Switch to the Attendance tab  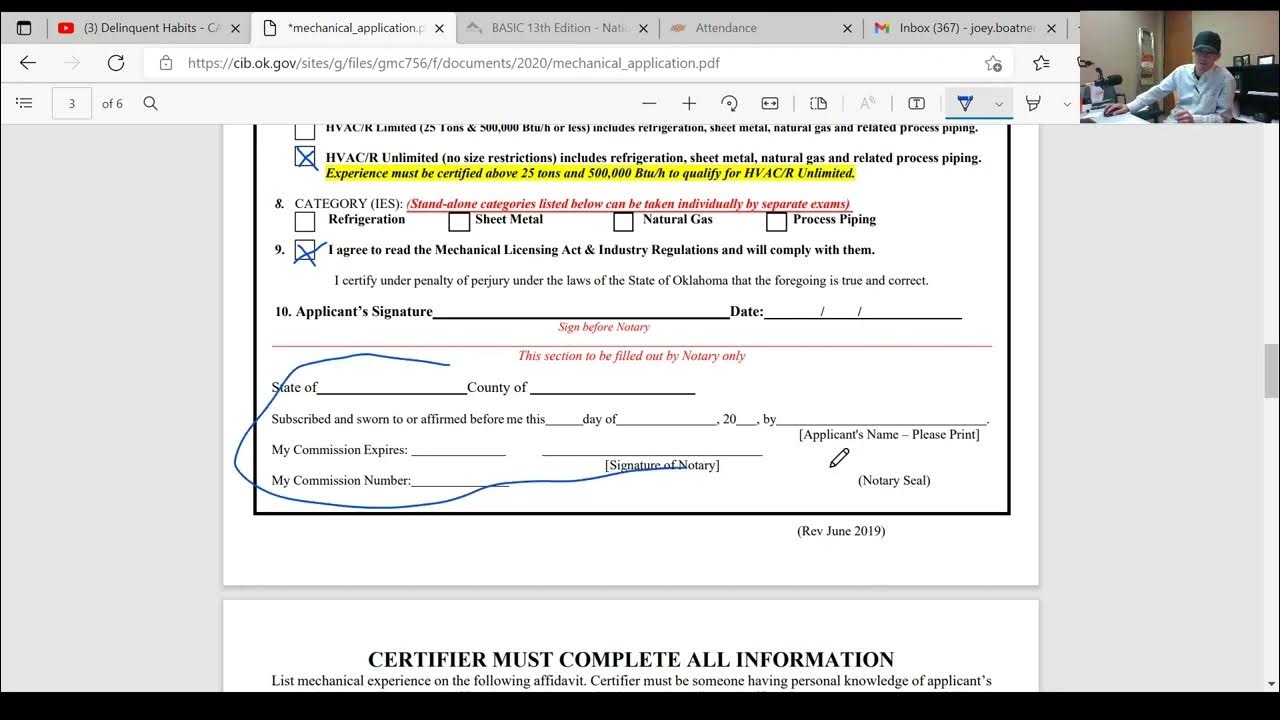[761, 28]
